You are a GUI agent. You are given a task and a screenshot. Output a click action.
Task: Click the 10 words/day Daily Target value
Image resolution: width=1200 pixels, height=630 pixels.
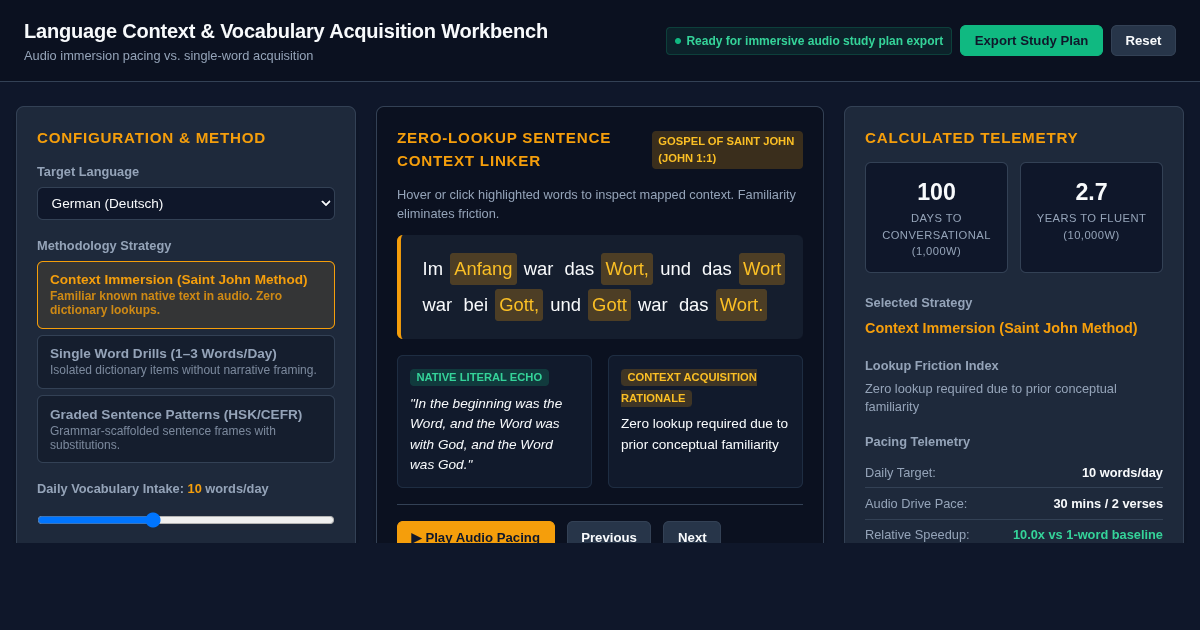point(1122,472)
